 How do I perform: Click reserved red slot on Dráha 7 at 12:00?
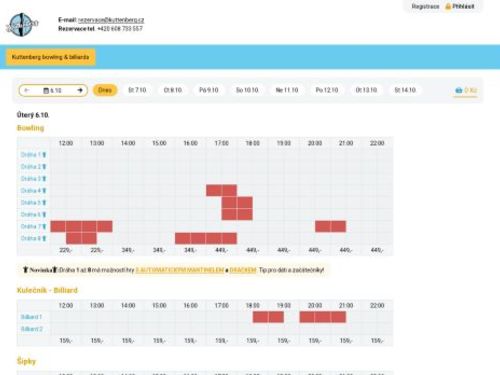click(58, 226)
